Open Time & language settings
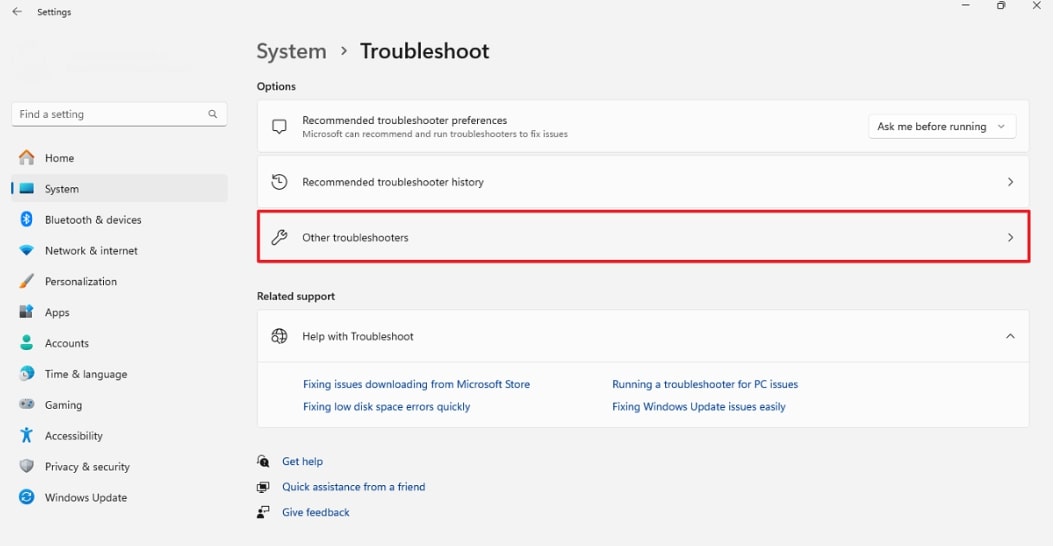The width and height of the screenshot is (1054, 546). pos(119,374)
